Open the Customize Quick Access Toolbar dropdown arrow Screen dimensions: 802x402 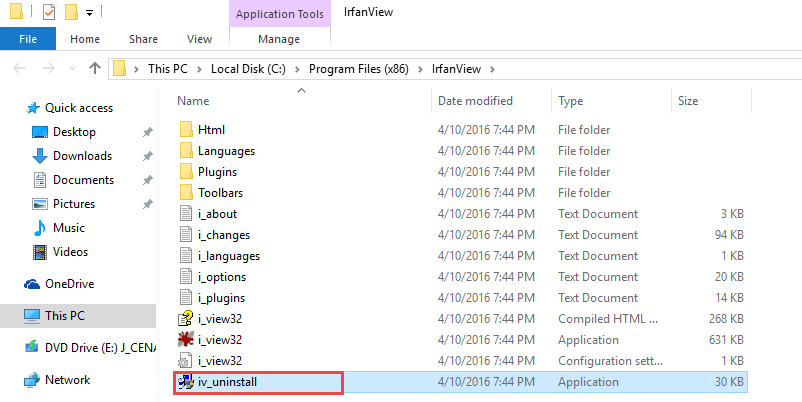[89, 13]
